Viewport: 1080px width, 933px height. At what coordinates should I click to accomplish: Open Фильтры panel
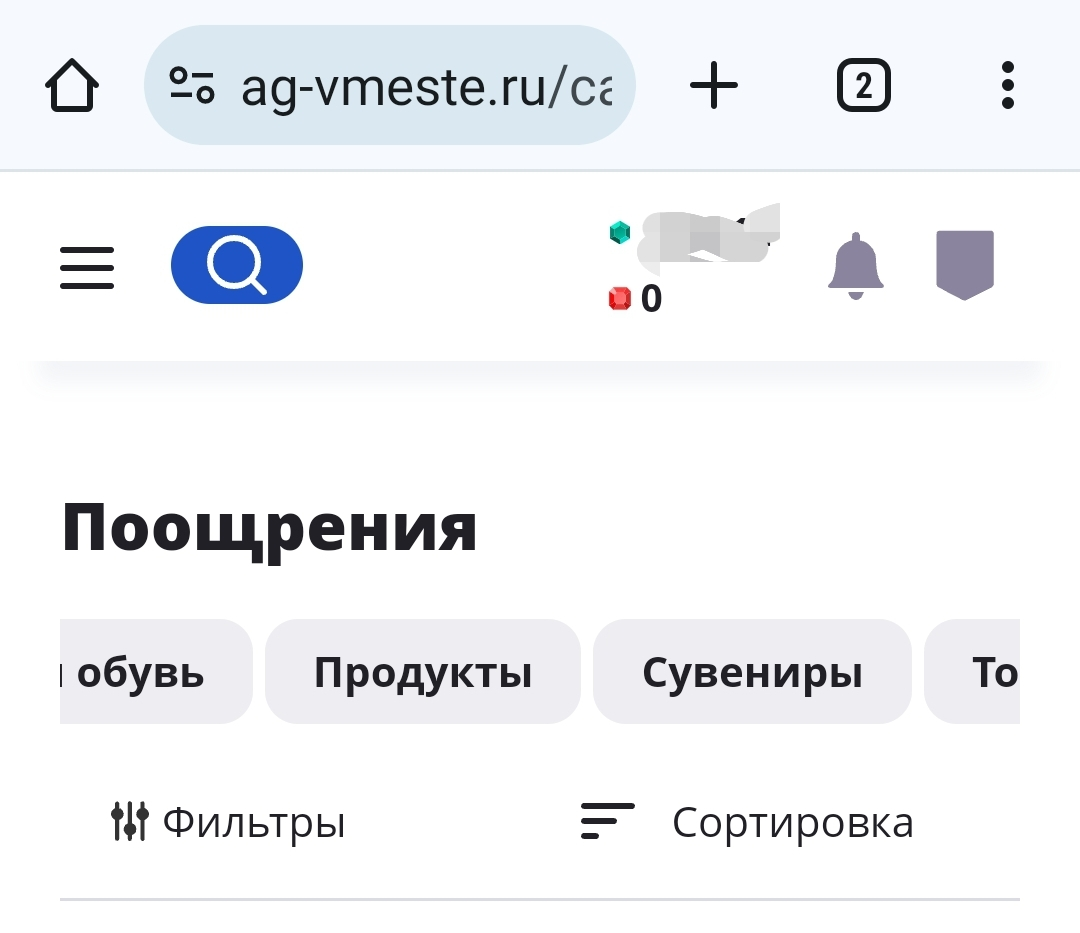tap(228, 821)
